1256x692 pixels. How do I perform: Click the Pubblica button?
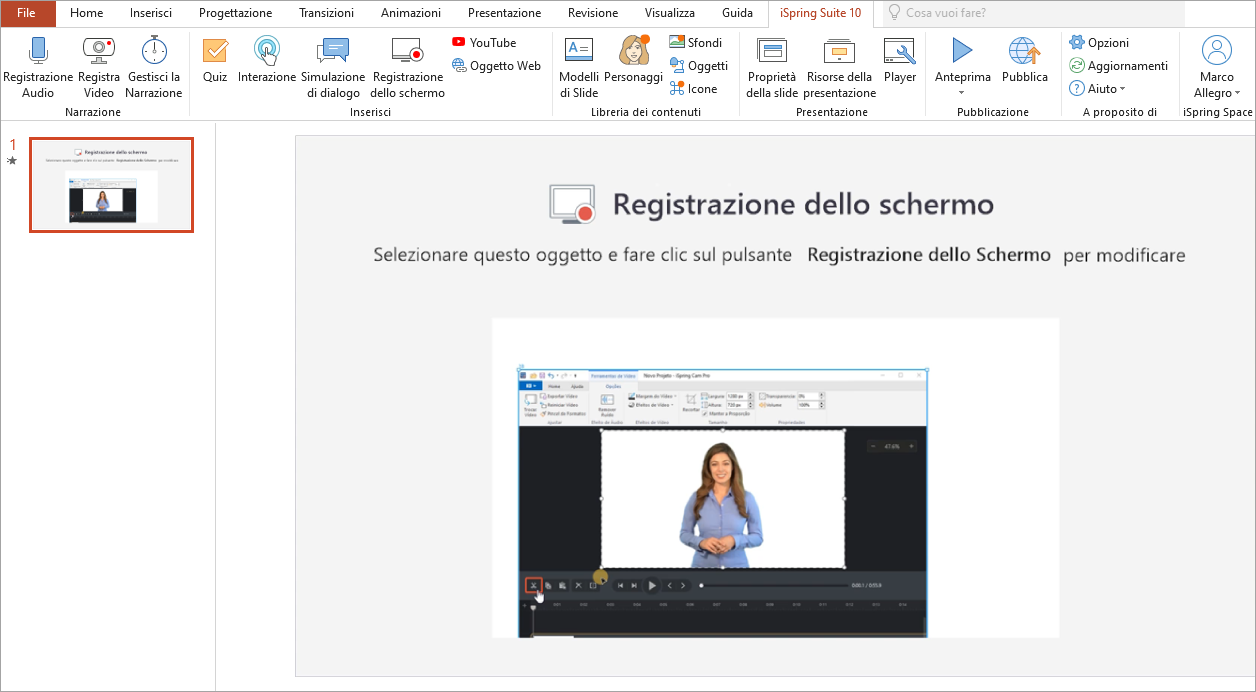[x=1024, y=60]
